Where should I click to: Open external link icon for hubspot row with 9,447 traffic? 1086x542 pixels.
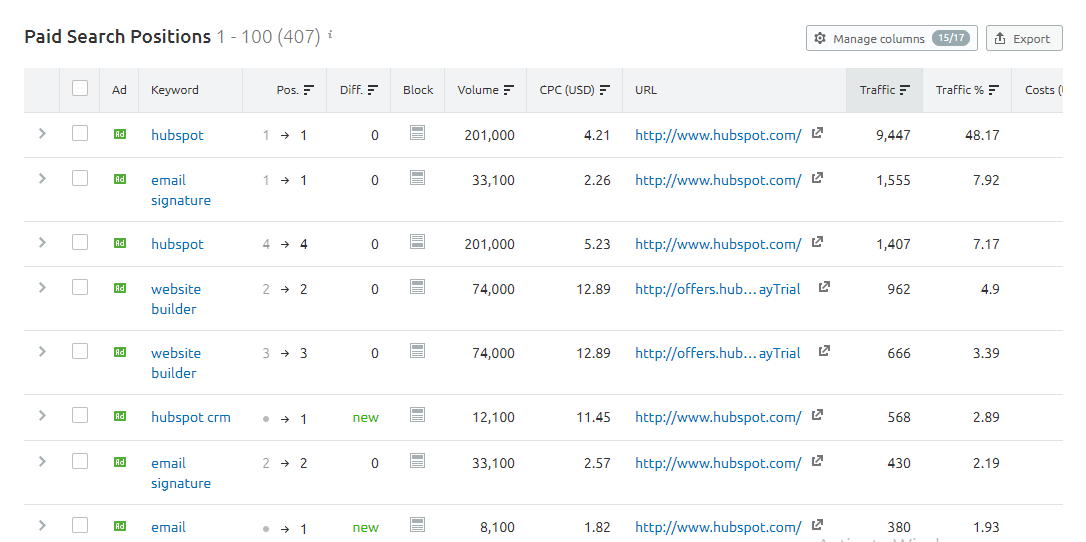coord(817,132)
